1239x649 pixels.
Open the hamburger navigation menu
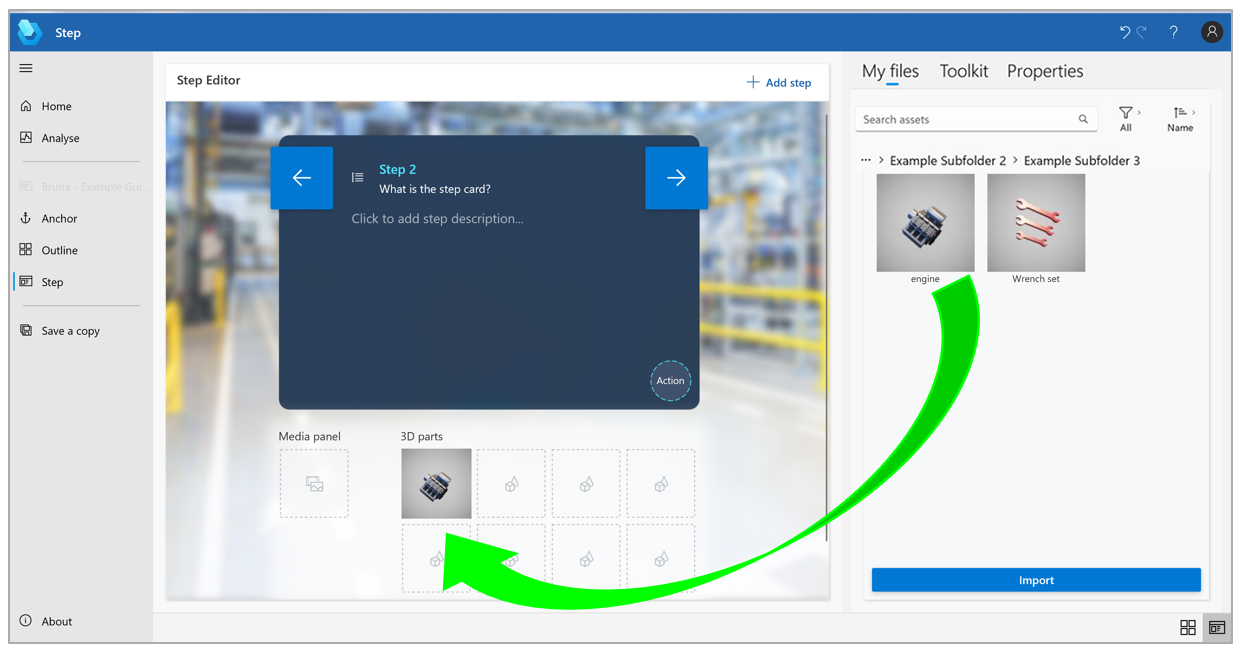26,68
